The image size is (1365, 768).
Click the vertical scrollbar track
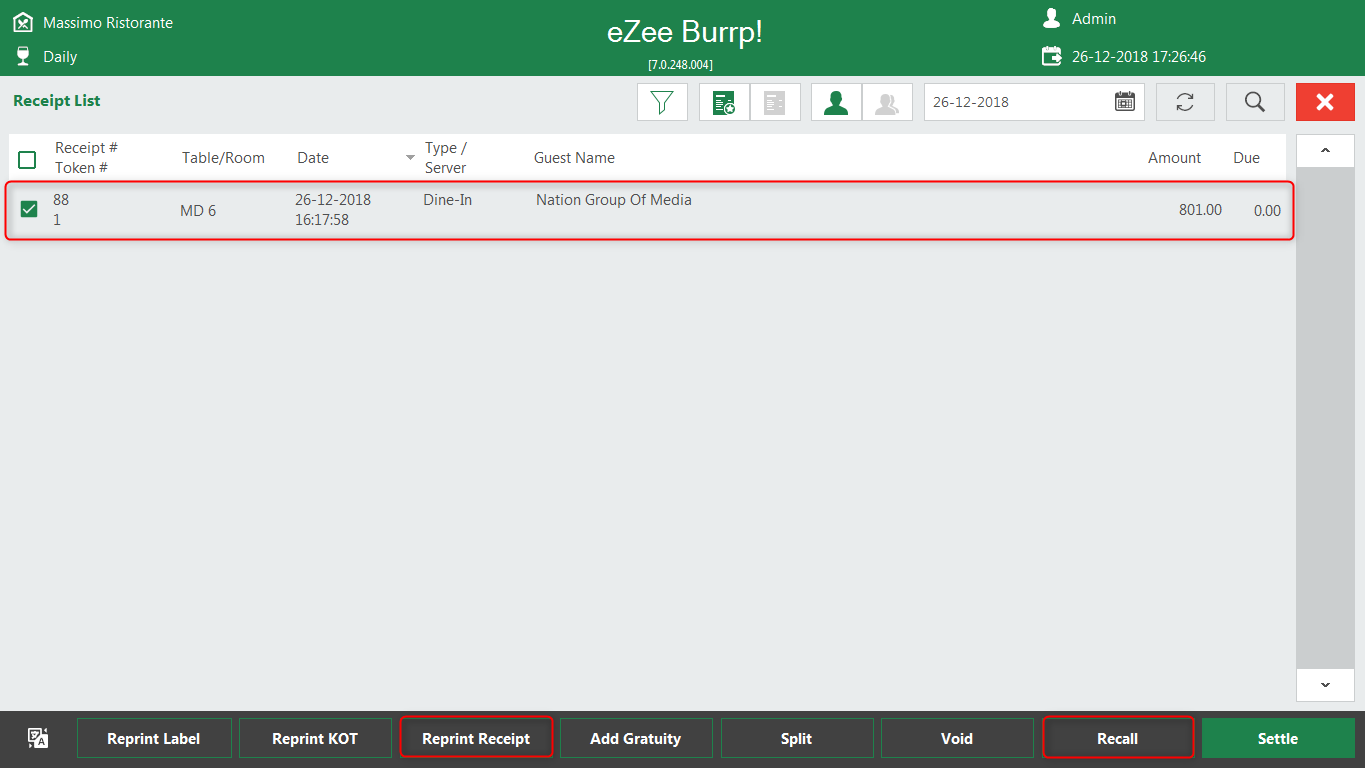1325,418
